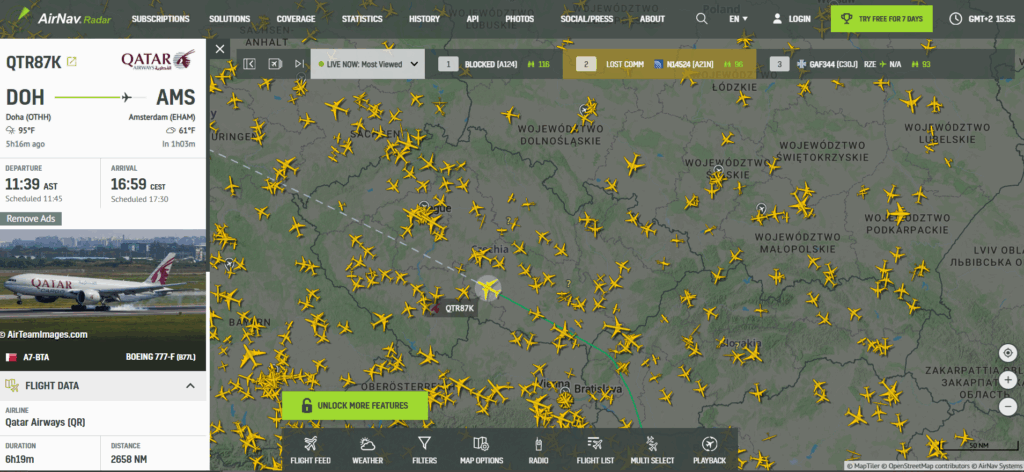
Task: Click the LOGIN user icon
Action: 777,19
